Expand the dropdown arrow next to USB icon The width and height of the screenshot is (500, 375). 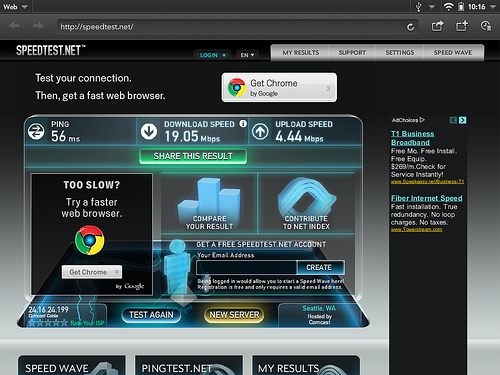click(x=432, y=7)
